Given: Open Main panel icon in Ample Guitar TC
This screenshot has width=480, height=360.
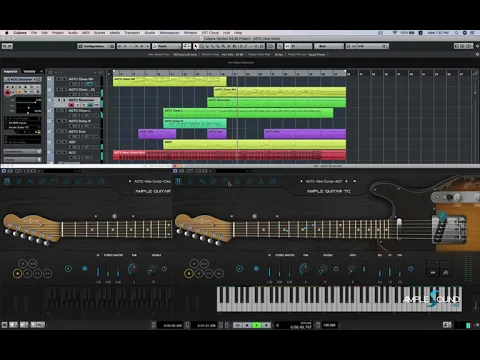Looking at the screenshot, I should coord(179,181).
